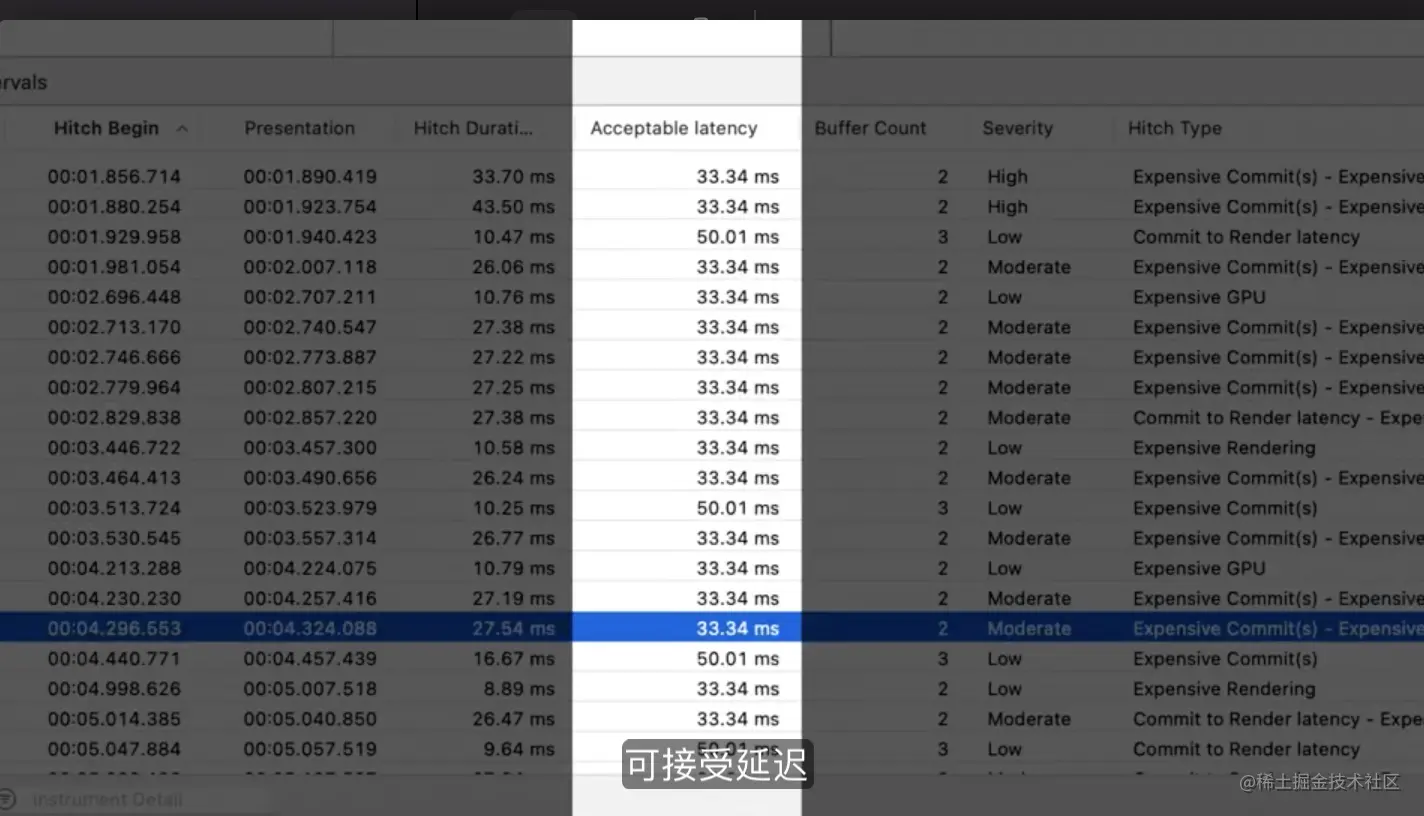Click buffer count 3 in 00:03.513.724 row
This screenshot has width=1424, height=816.
(x=943, y=508)
